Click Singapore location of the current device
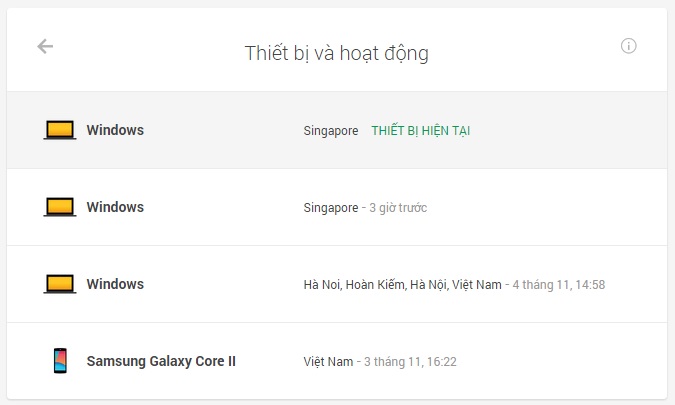The height and width of the screenshot is (405, 675). click(331, 131)
